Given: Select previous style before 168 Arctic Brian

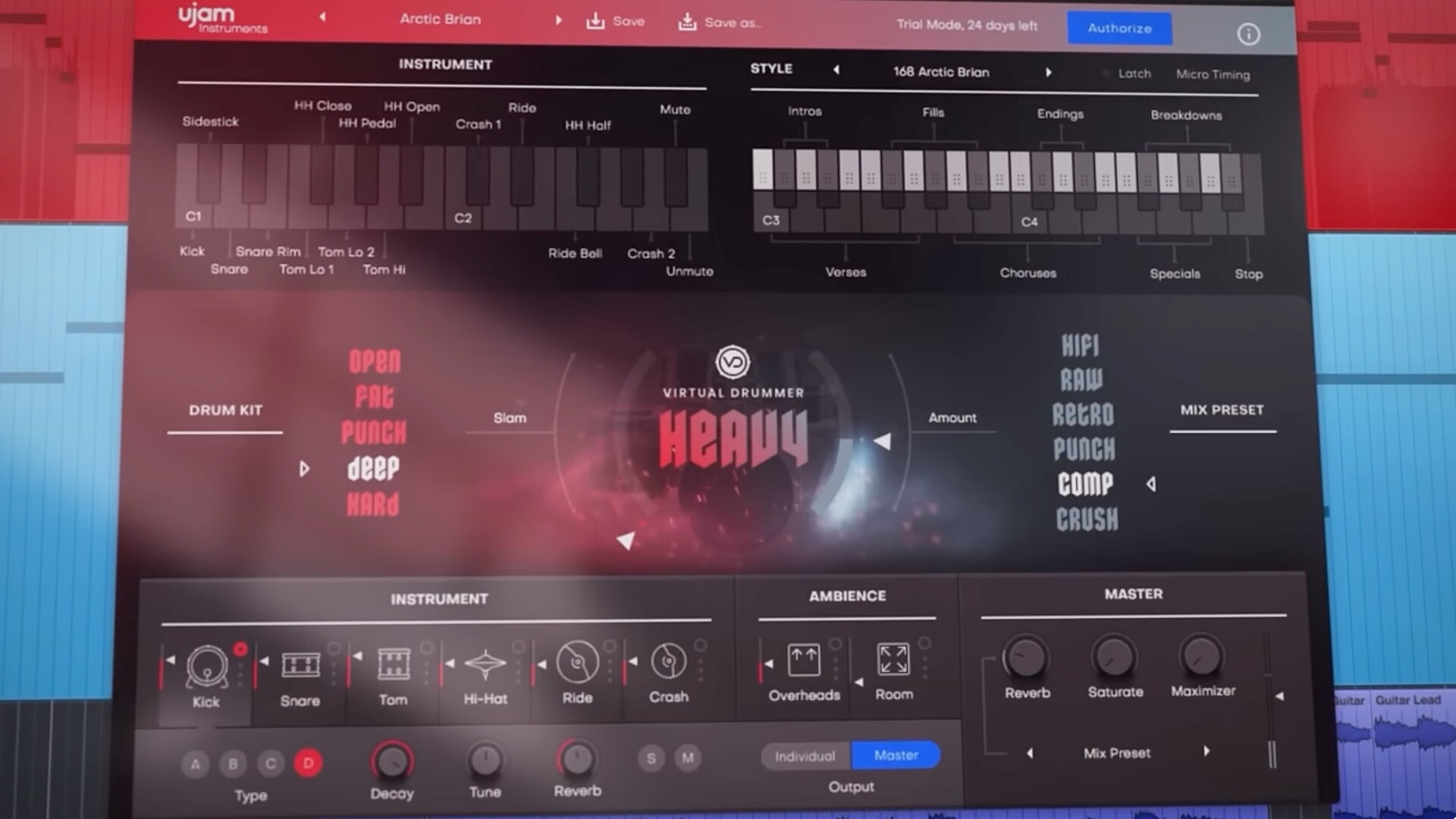Looking at the screenshot, I should [x=836, y=70].
